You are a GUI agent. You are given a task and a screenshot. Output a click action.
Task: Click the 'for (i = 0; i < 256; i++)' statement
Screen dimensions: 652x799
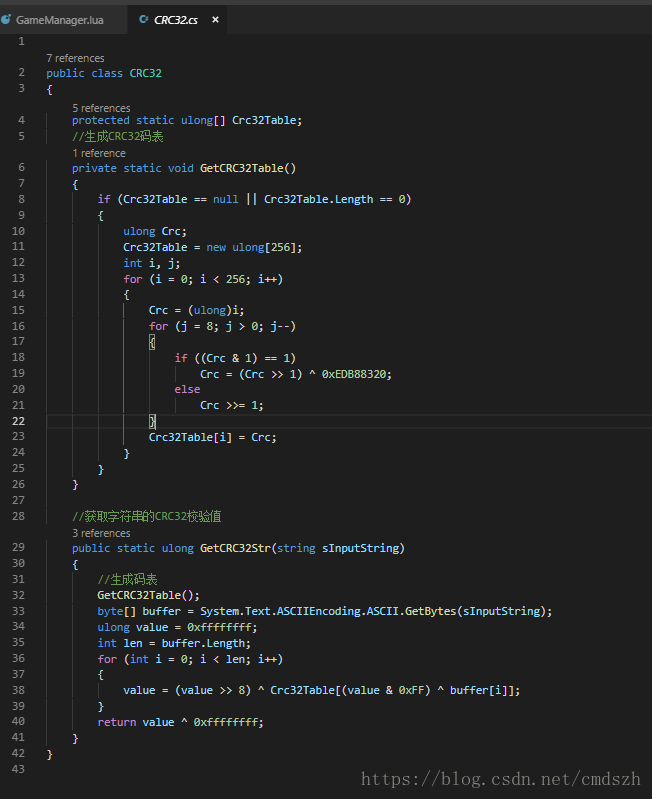(x=203, y=279)
